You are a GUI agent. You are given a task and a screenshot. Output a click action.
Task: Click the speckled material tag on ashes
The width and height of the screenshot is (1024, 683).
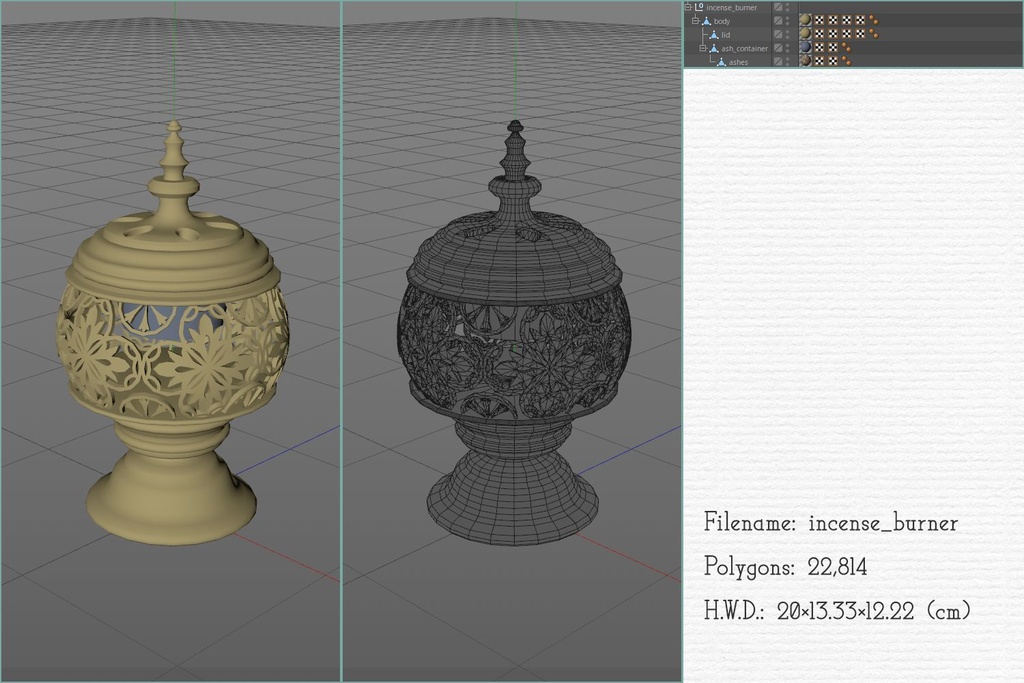[805, 62]
